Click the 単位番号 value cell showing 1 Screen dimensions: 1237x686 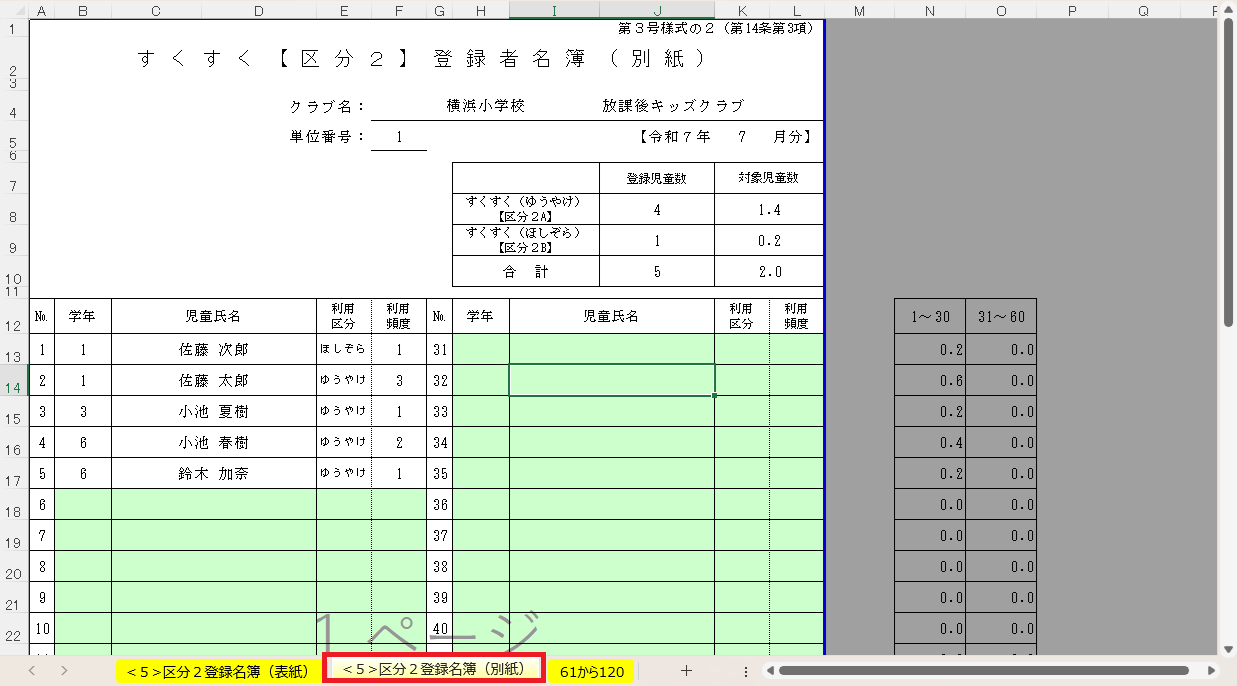point(398,137)
